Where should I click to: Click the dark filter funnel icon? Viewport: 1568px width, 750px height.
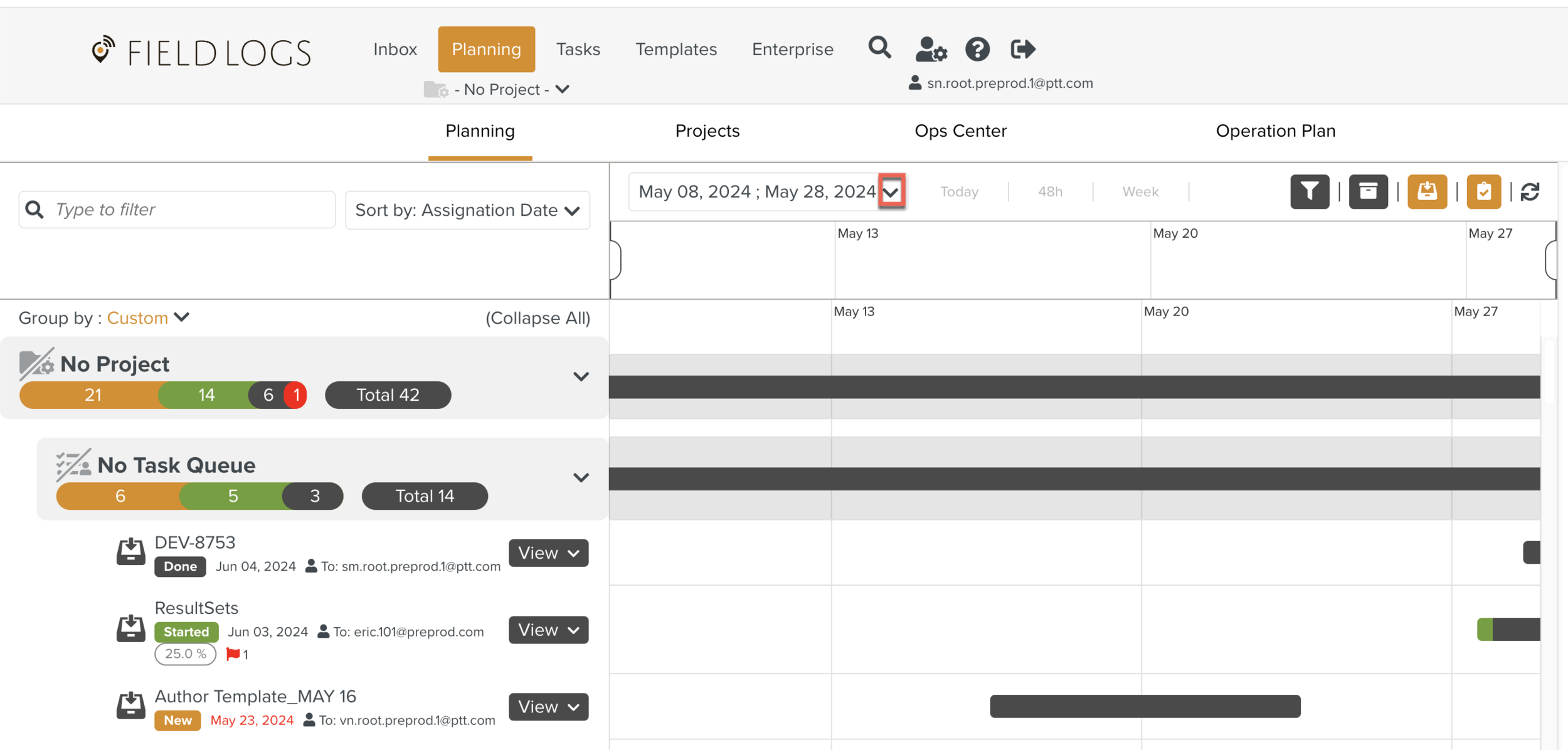point(1309,191)
